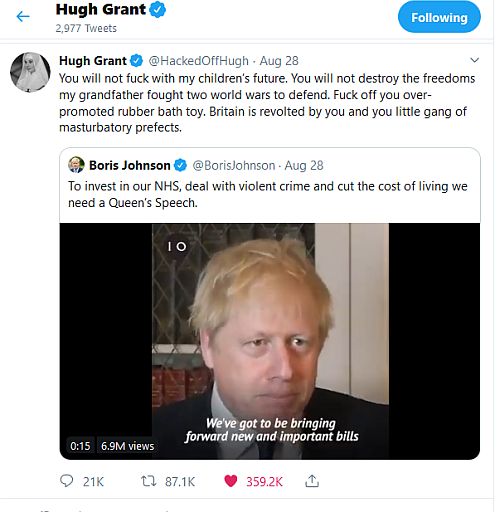
Task: Click the verified badge beside header Hugh Grant
Action: tap(157, 10)
